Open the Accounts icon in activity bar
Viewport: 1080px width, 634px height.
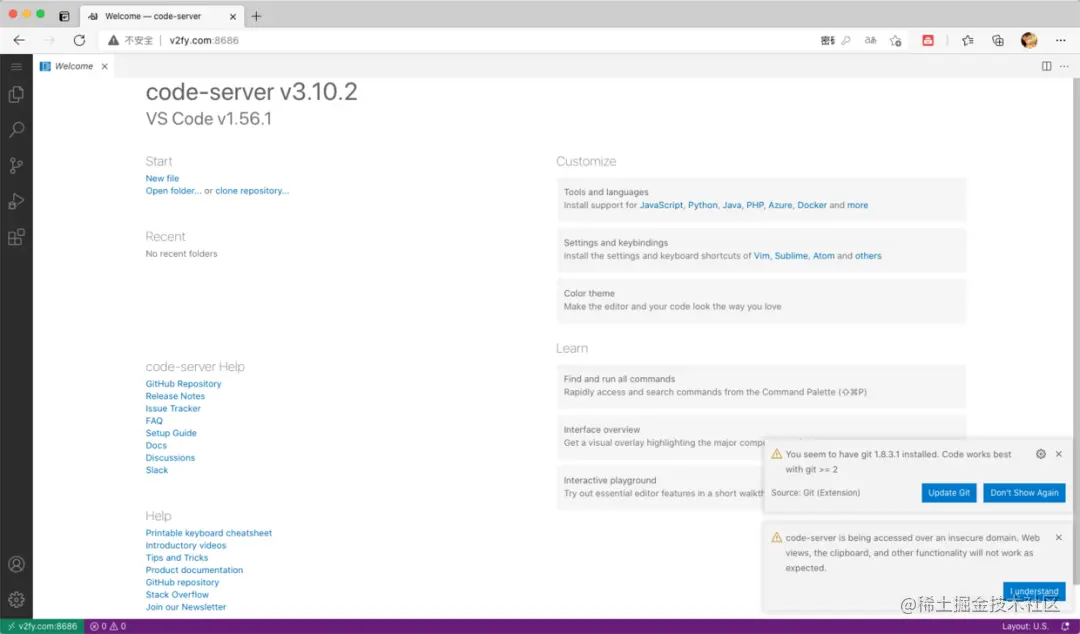(17, 564)
